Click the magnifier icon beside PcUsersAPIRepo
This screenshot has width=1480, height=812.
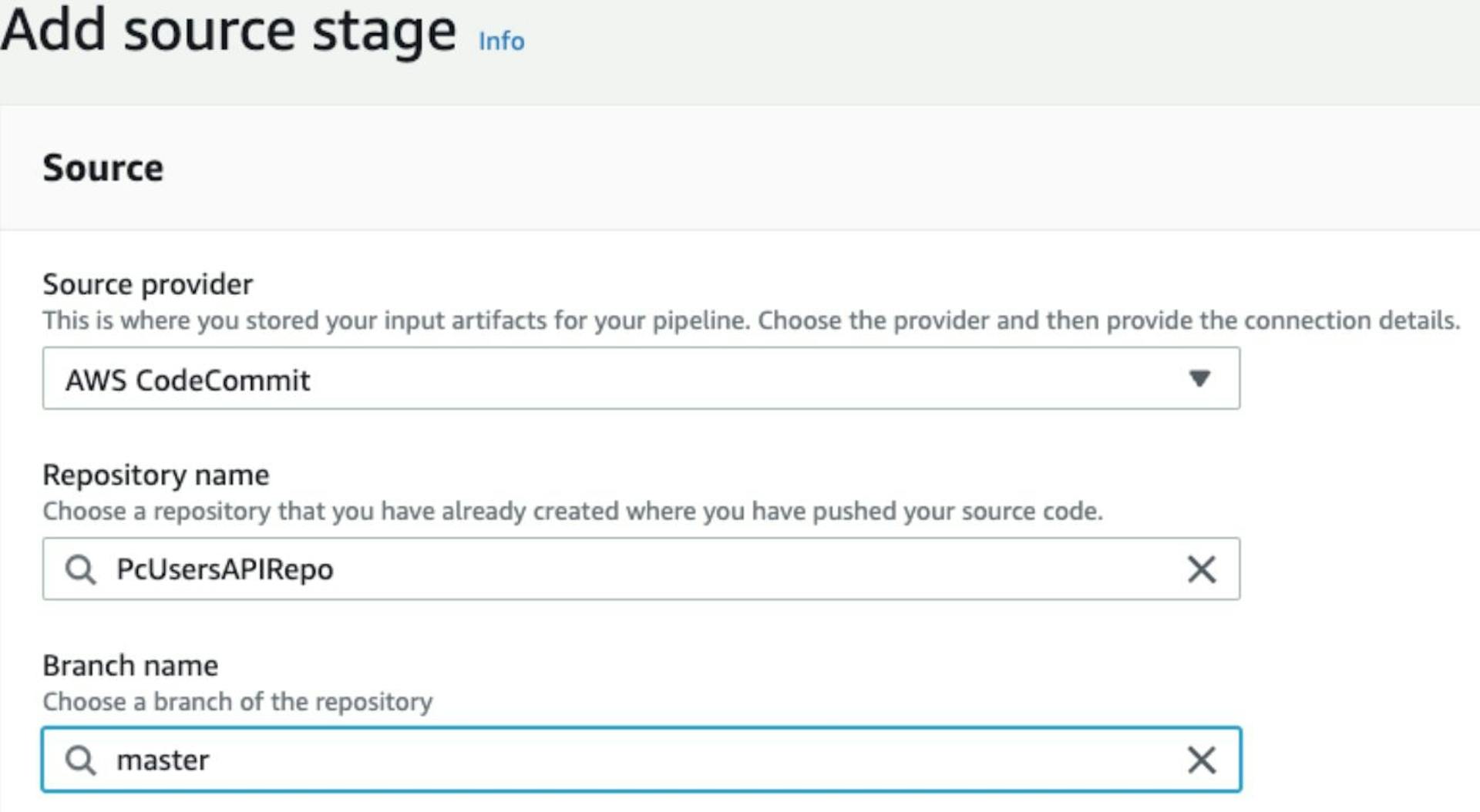click(80, 569)
